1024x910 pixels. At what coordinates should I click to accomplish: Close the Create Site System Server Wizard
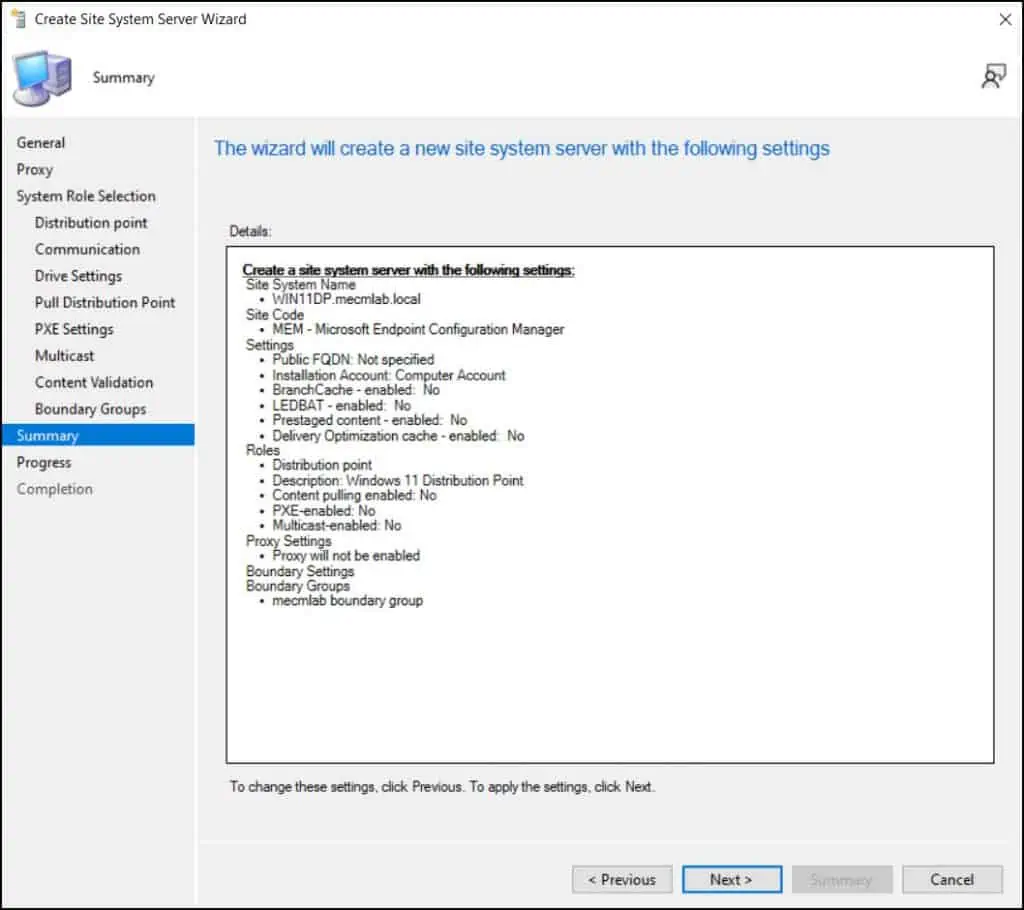click(x=1005, y=19)
